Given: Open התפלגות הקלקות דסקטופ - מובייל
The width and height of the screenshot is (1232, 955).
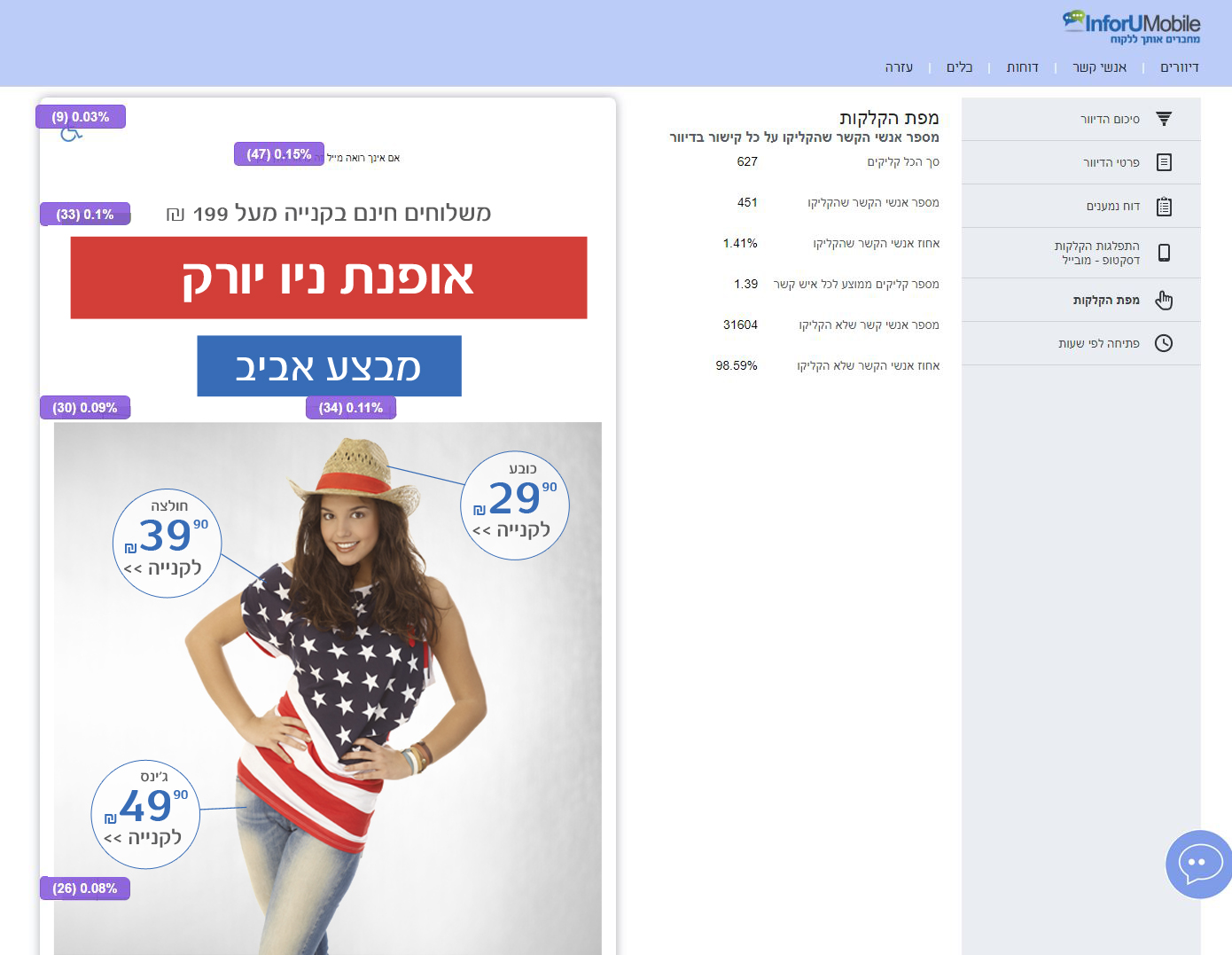Looking at the screenshot, I should point(1081,253).
